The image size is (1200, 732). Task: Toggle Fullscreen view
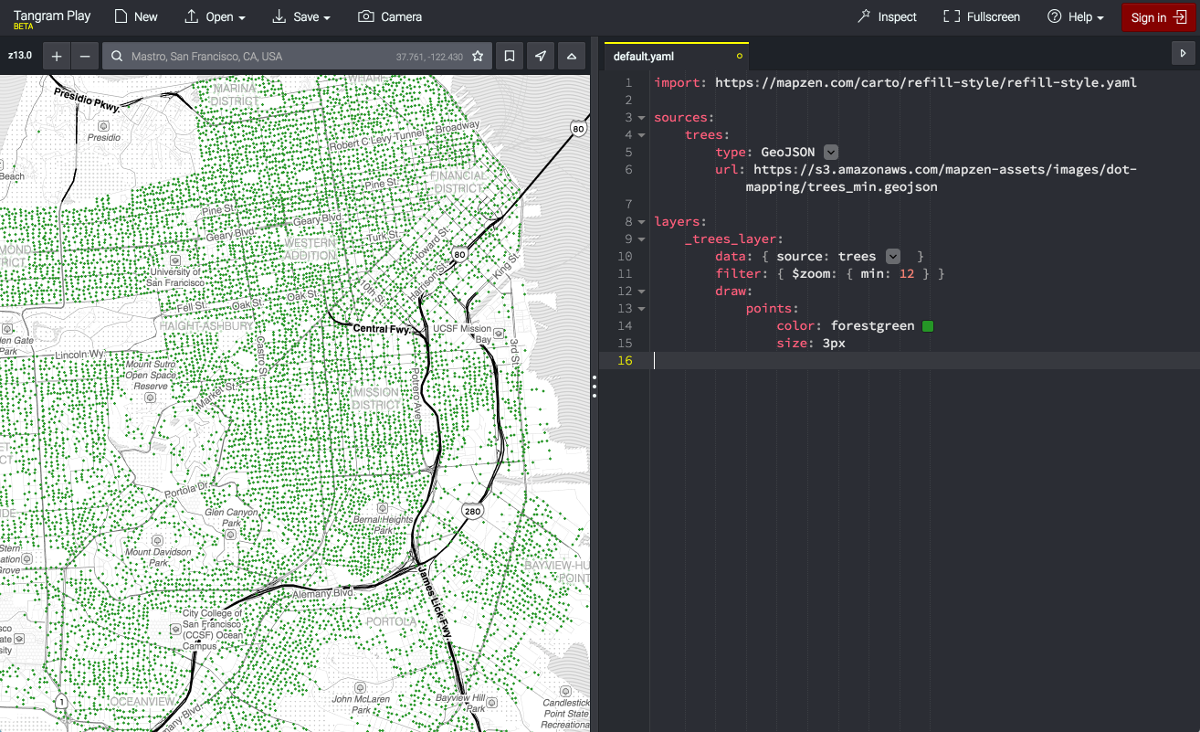click(x=981, y=17)
